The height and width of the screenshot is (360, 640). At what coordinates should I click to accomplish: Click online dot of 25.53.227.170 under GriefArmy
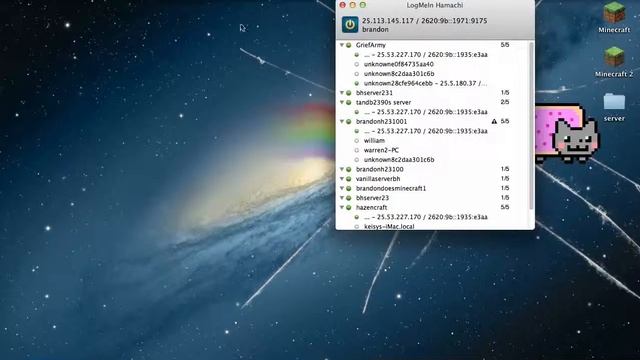[357, 55]
